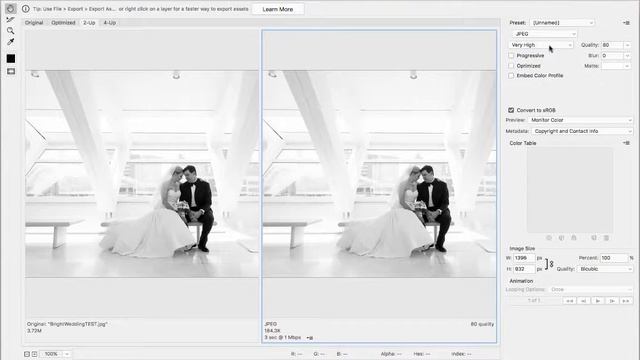Click the previous frame animation button
Image resolution: width=640 pixels, height=360 pixels.
tap(584, 301)
